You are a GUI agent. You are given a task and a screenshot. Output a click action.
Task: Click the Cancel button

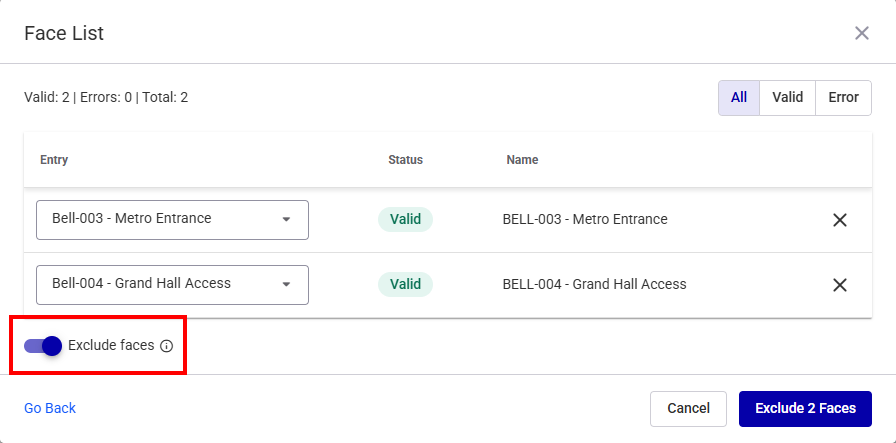[689, 409]
